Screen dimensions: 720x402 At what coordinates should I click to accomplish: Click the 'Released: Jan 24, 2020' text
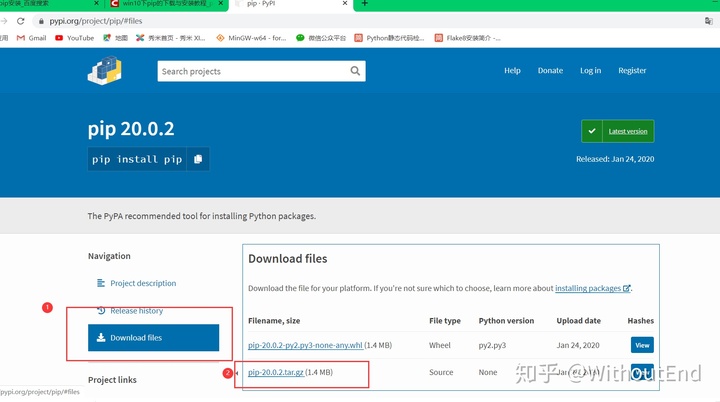click(x=615, y=159)
